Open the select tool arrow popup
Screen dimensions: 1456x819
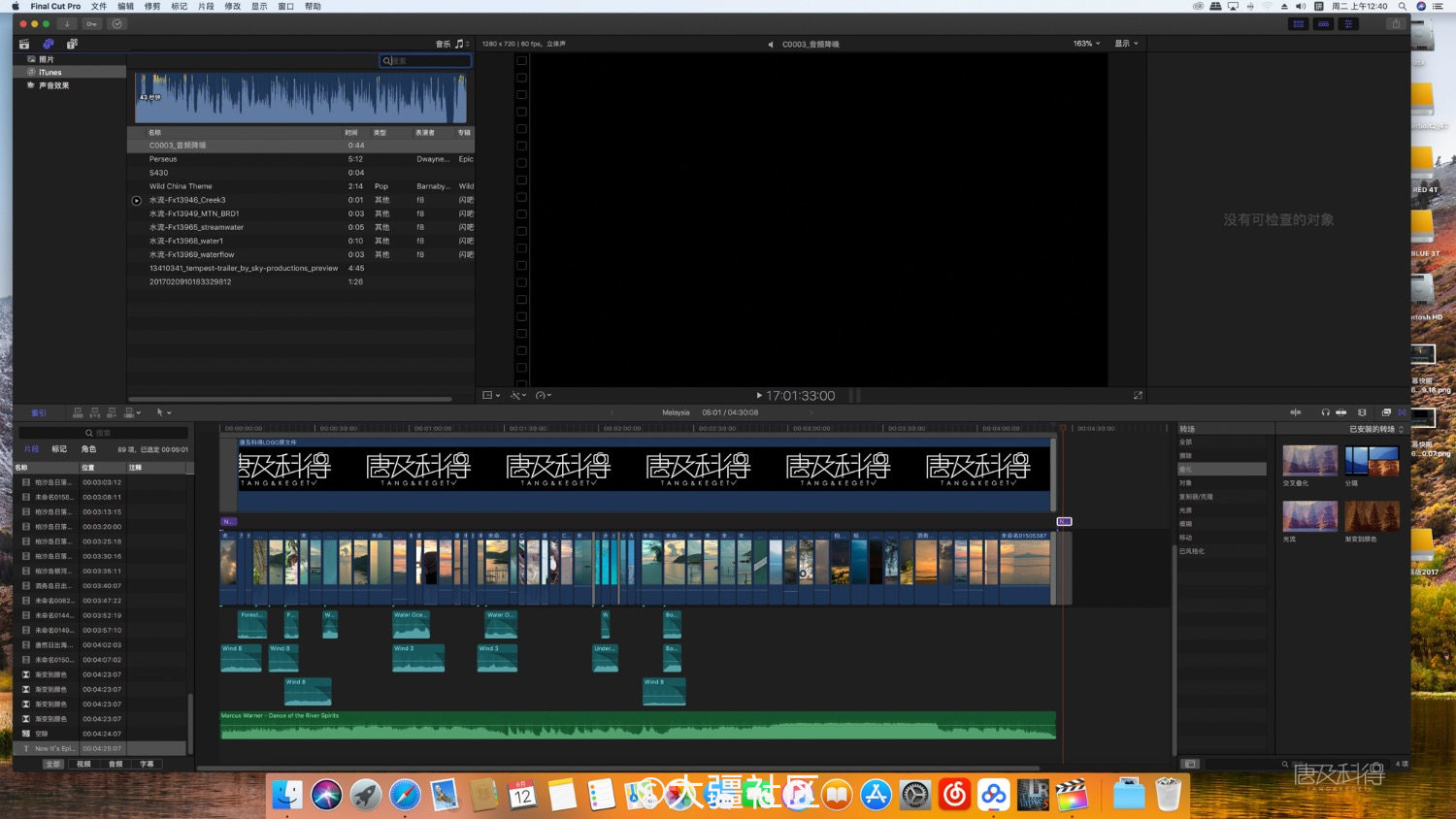pos(163,412)
